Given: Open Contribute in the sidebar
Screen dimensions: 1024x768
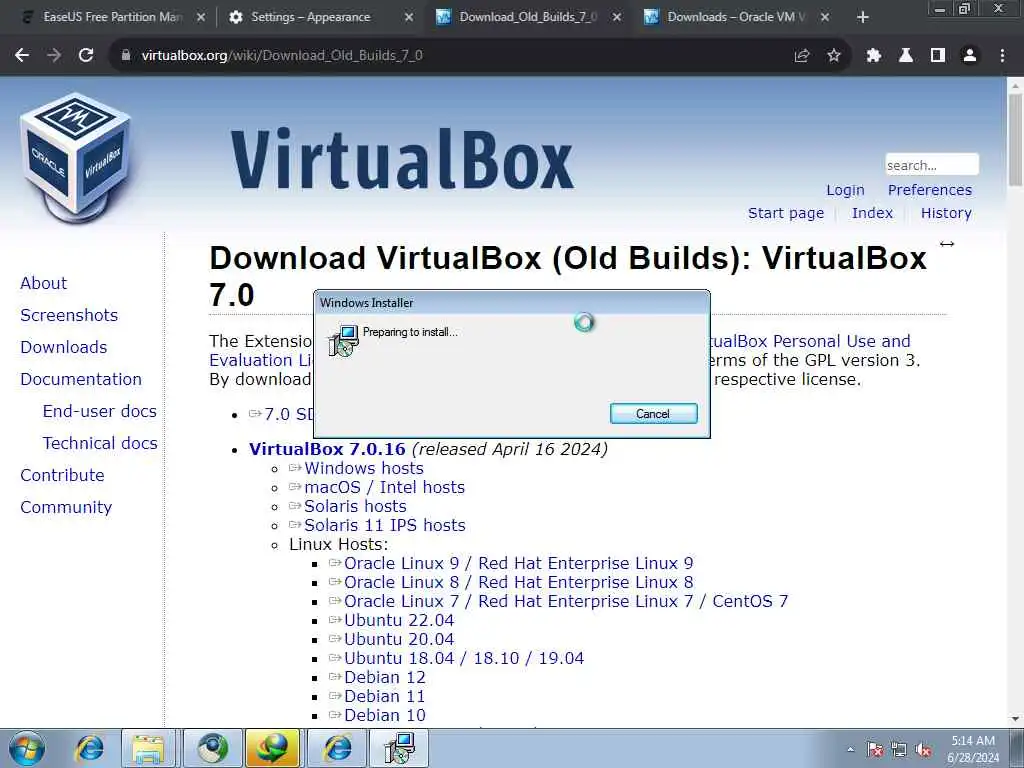Looking at the screenshot, I should 62,475.
